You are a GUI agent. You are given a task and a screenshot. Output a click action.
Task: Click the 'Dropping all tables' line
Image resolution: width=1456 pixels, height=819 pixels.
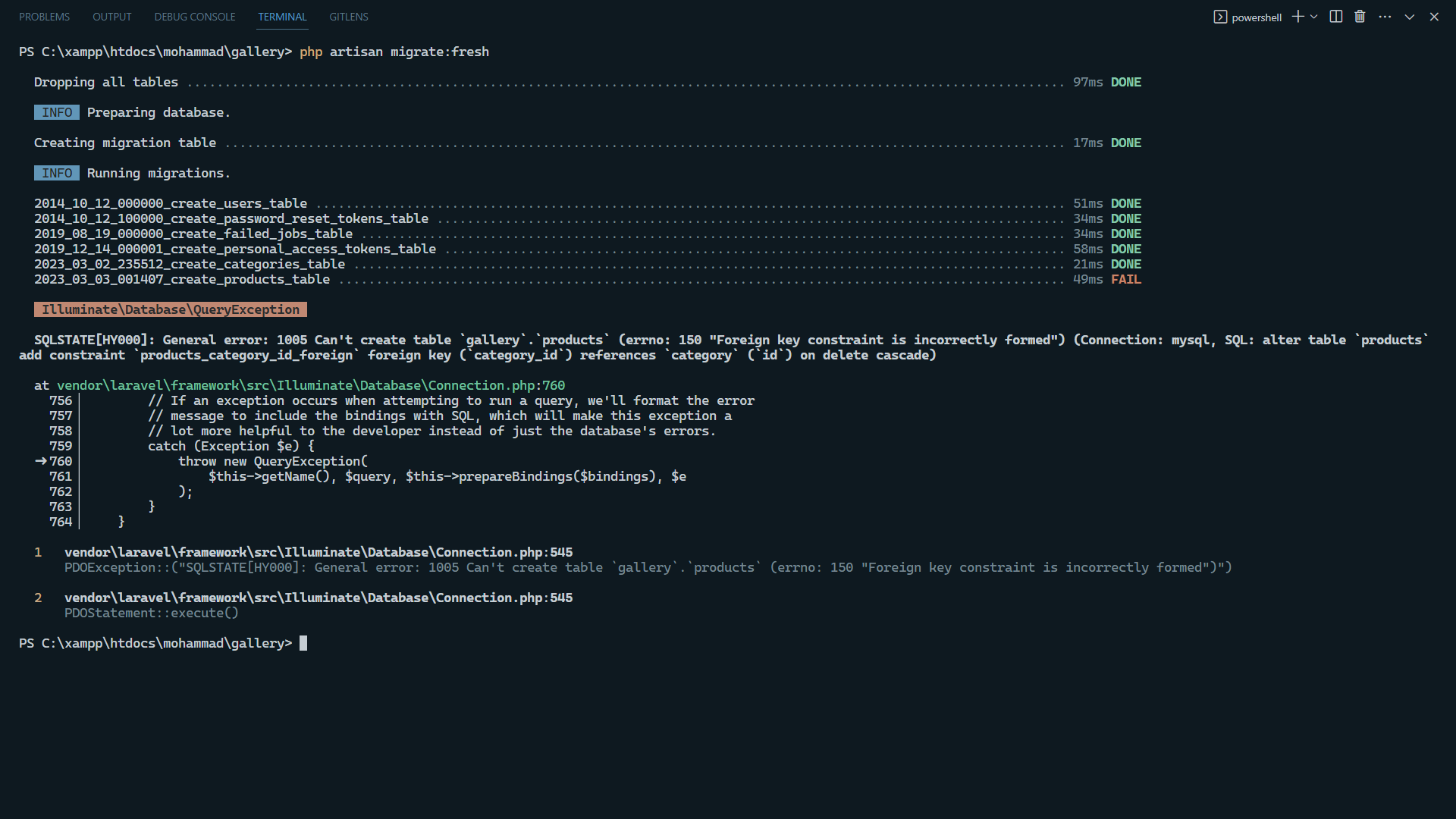588,82
